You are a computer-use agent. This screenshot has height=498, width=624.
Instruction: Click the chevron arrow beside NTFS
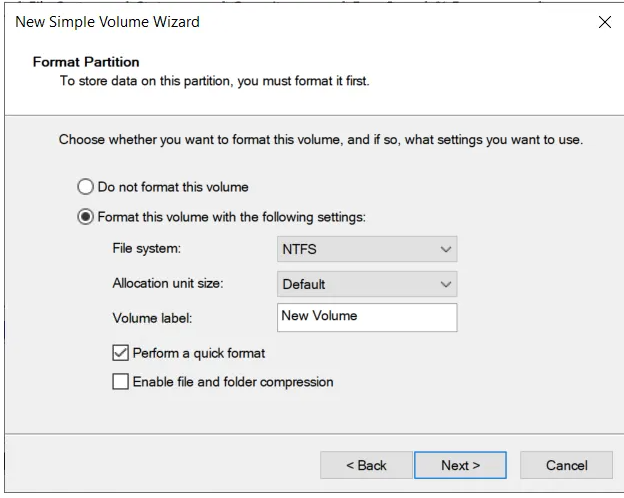445,250
